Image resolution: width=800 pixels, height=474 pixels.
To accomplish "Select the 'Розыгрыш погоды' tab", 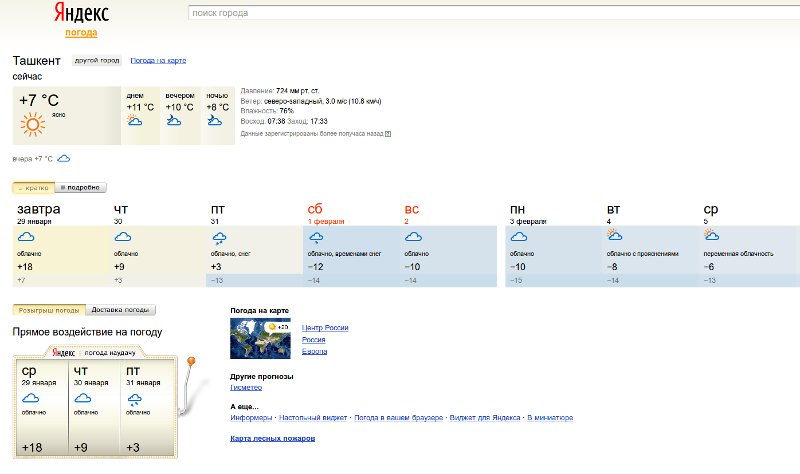I will pyautogui.click(x=49, y=310).
